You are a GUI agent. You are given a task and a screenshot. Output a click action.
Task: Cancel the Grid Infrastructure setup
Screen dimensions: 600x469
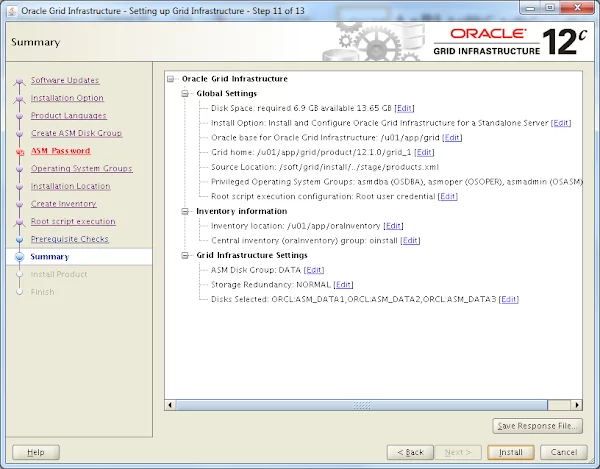pyautogui.click(x=564, y=452)
